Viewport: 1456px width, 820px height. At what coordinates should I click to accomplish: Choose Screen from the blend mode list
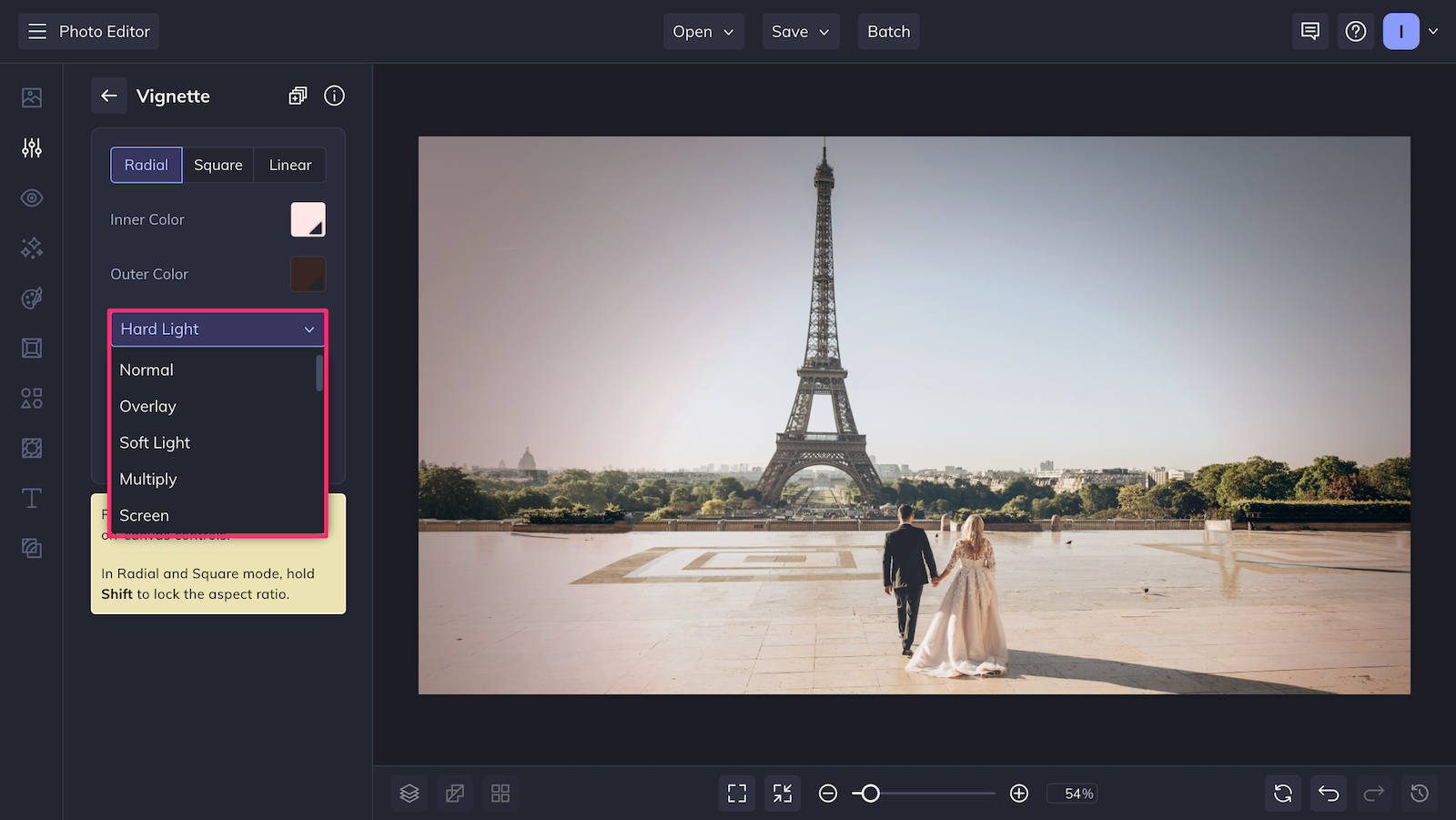click(144, 515)
